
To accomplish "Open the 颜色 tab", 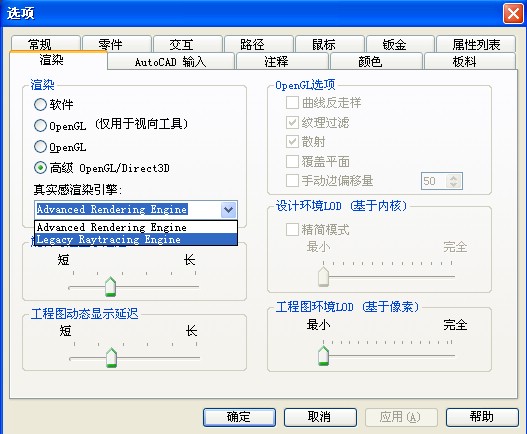I will tap(376, 62).
